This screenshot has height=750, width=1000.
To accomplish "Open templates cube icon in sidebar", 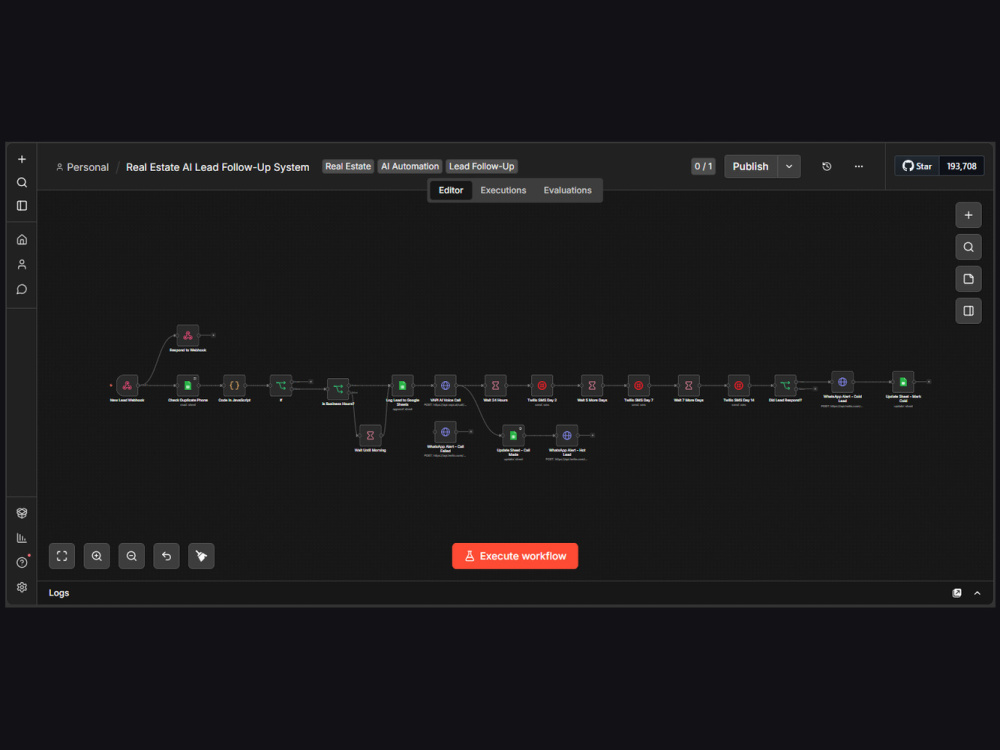I will [22, 513].
